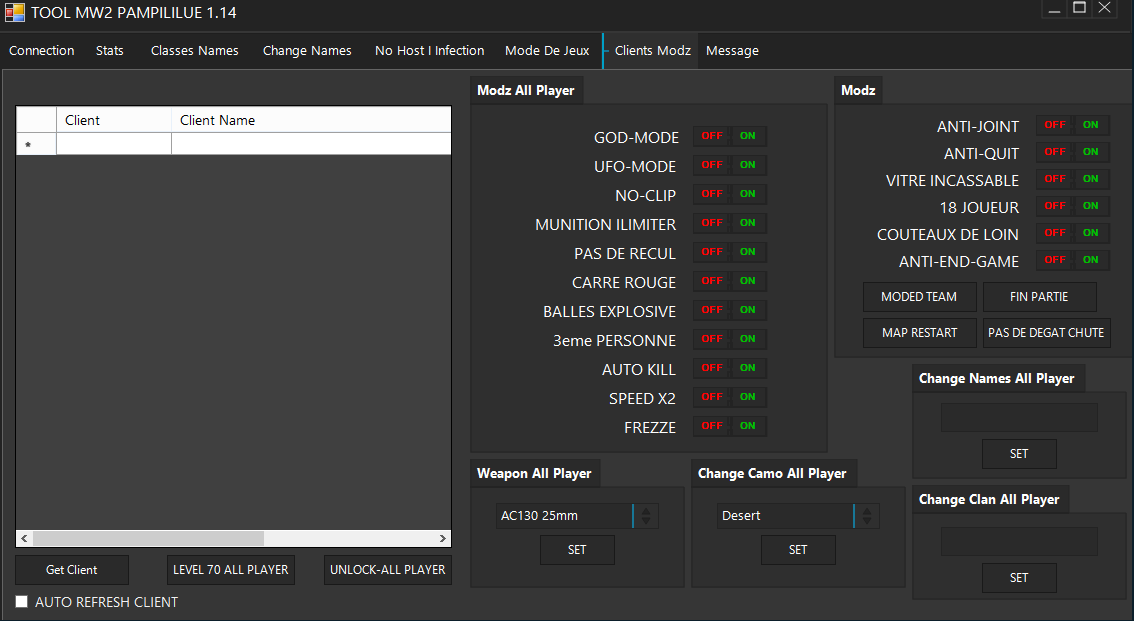
Task: Open the No Host I Infection tab
Action: coord(429,51)
